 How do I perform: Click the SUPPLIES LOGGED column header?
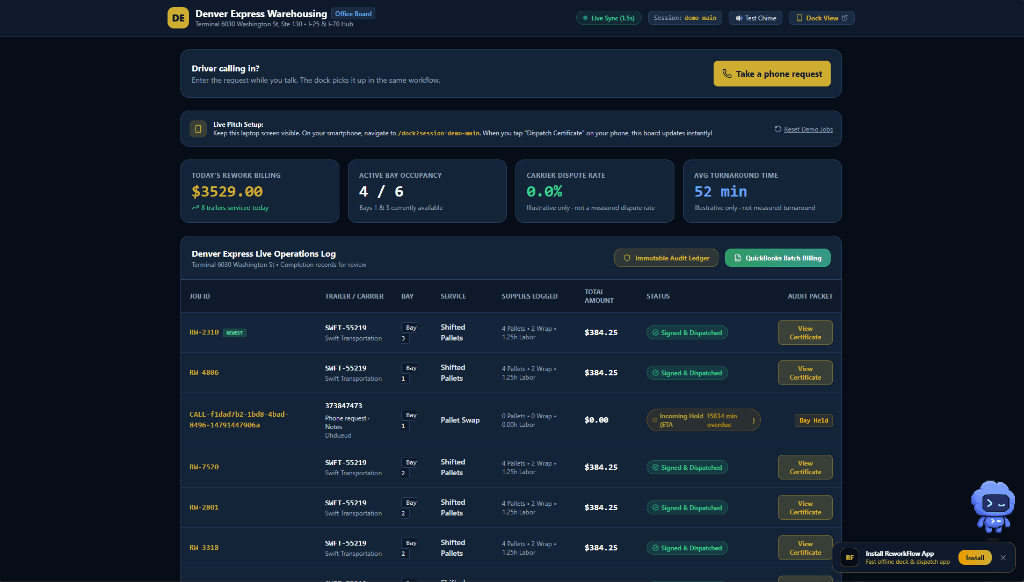[x=529, y=297]
